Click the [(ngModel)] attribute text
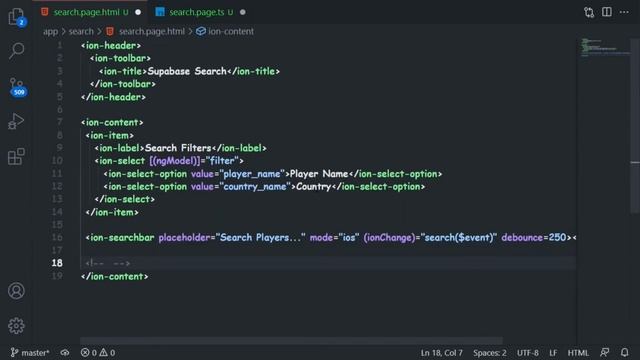The width and height of the screenshot is (640, 360). coord(175,161)
